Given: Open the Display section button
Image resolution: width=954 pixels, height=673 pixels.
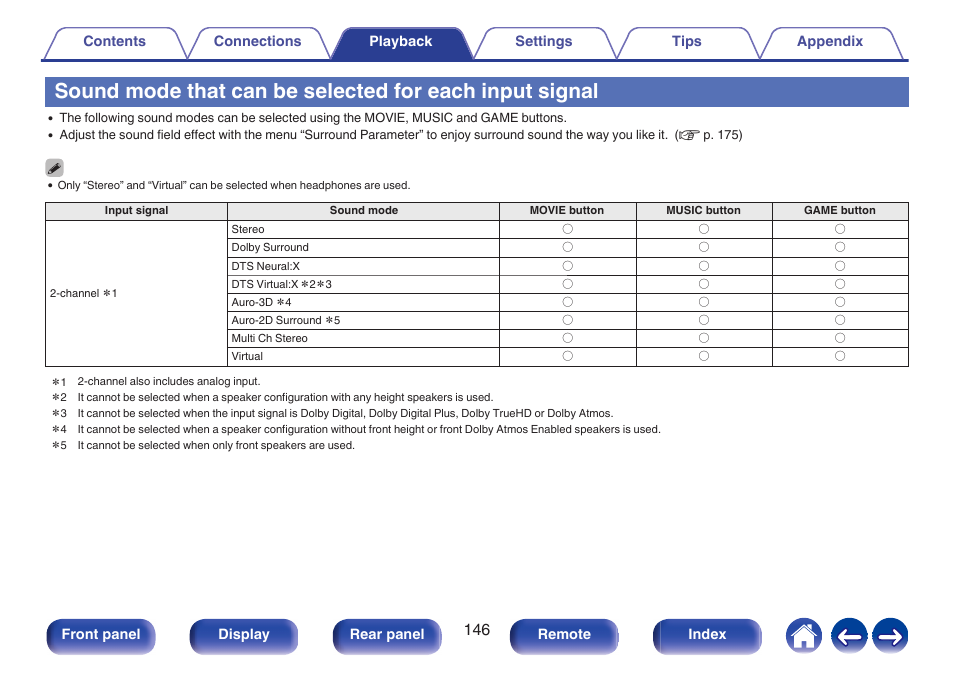Looking at the screenshot, I should pyautogui.click(x=244, y=636).
